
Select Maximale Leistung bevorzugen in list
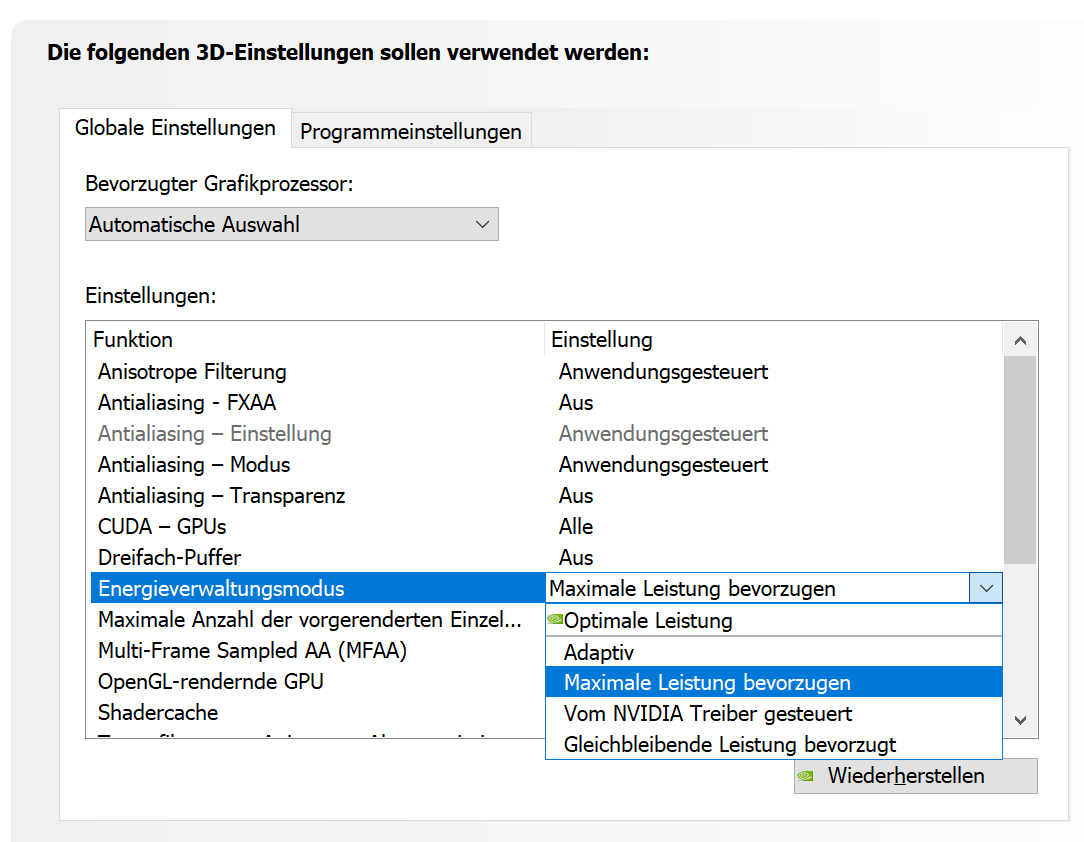coord(774,682)
